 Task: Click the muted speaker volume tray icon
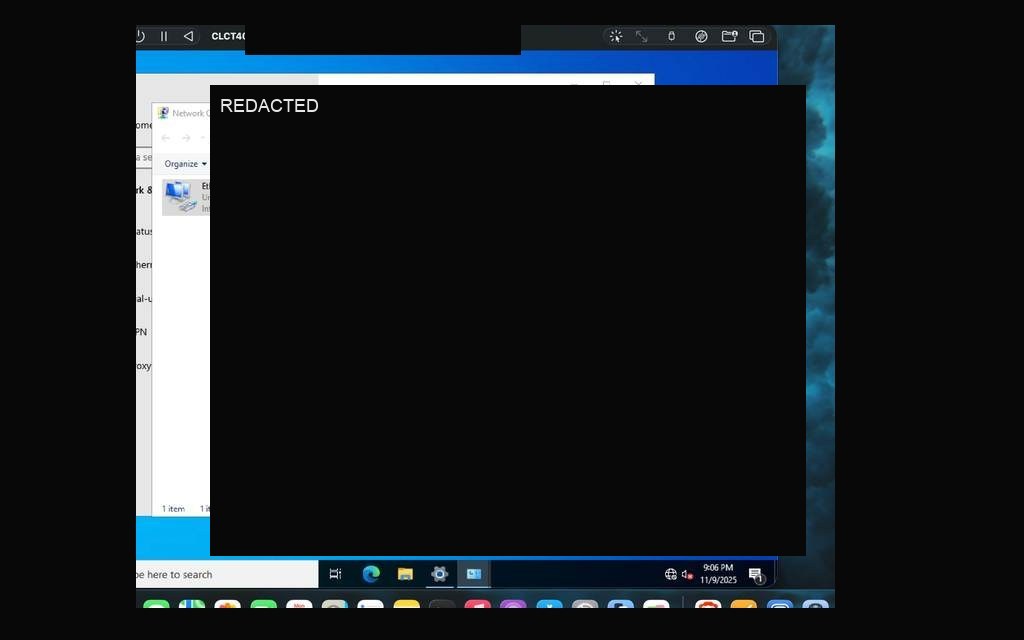[x=687, y=575]
